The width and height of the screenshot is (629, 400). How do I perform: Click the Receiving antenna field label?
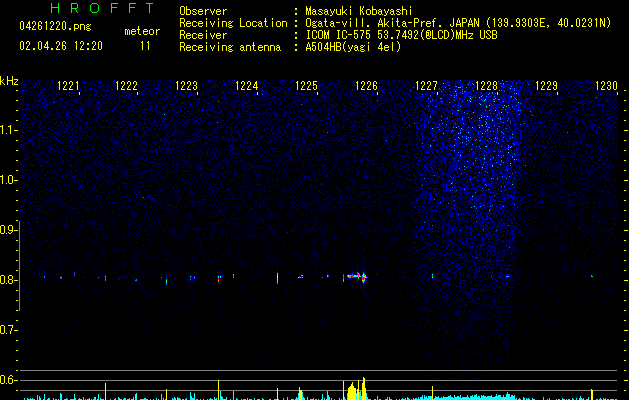(x=230, y=47)
